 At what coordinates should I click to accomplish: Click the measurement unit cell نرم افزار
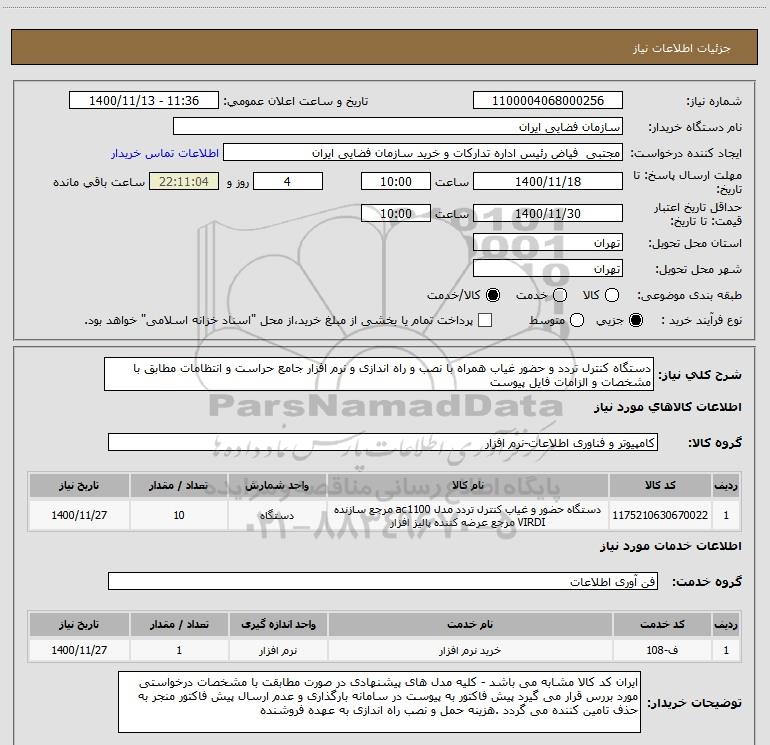(x=278, y=650)
